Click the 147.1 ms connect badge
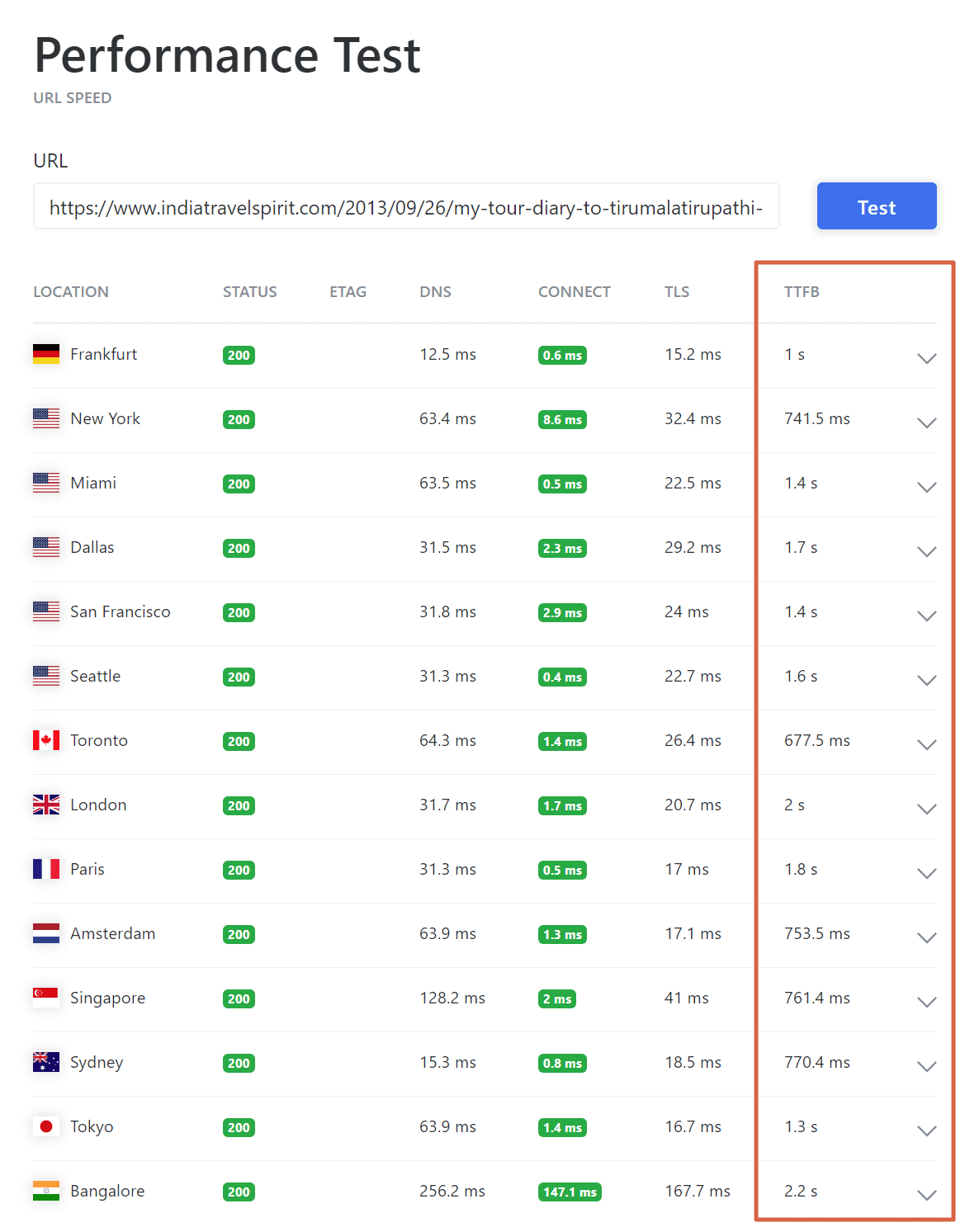The height and width of the screenshot is (1232, 965). [570, 1192]
